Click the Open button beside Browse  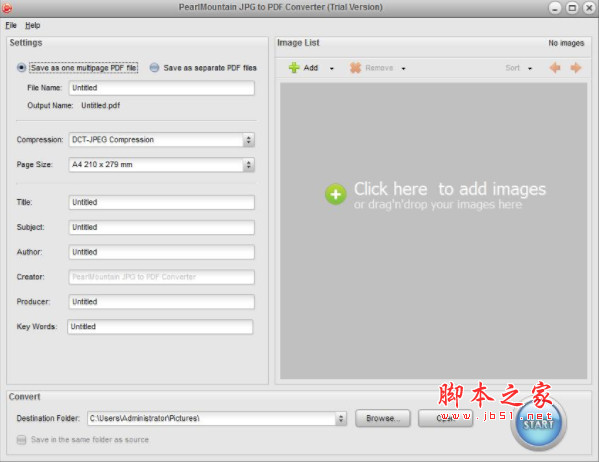point(445,418)
